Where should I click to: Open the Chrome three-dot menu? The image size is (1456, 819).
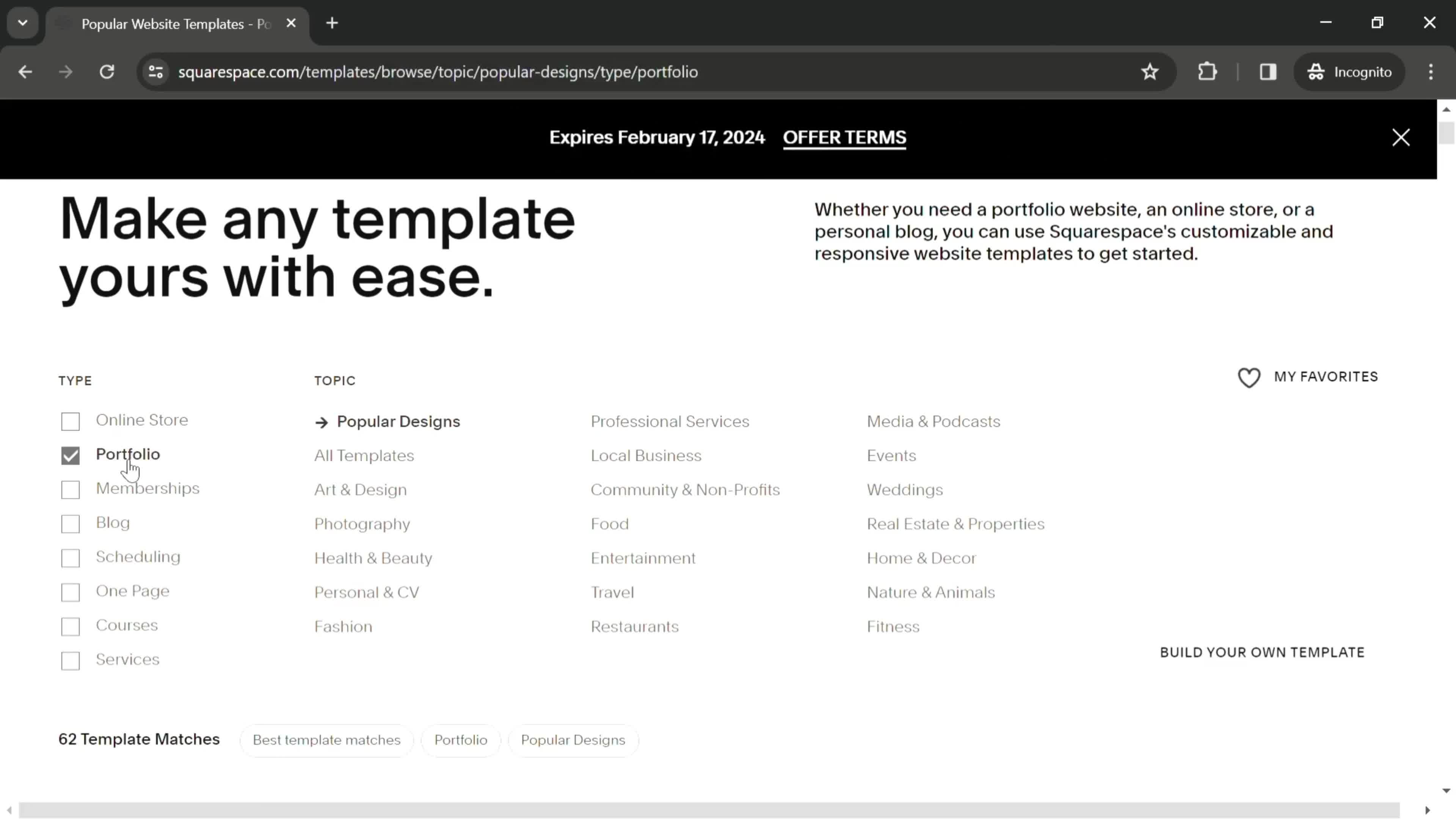(1431, 72)
